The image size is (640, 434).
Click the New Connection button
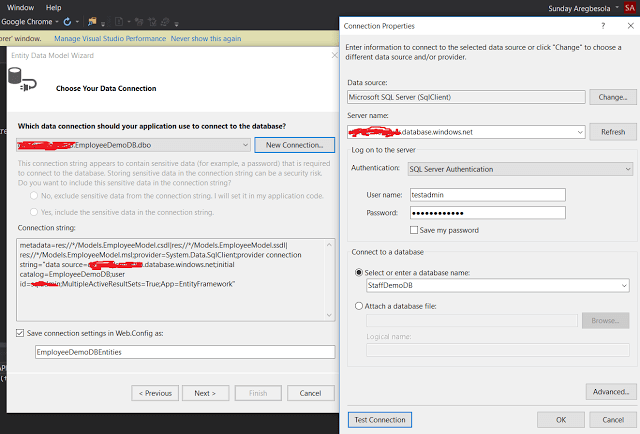[294, 145]
